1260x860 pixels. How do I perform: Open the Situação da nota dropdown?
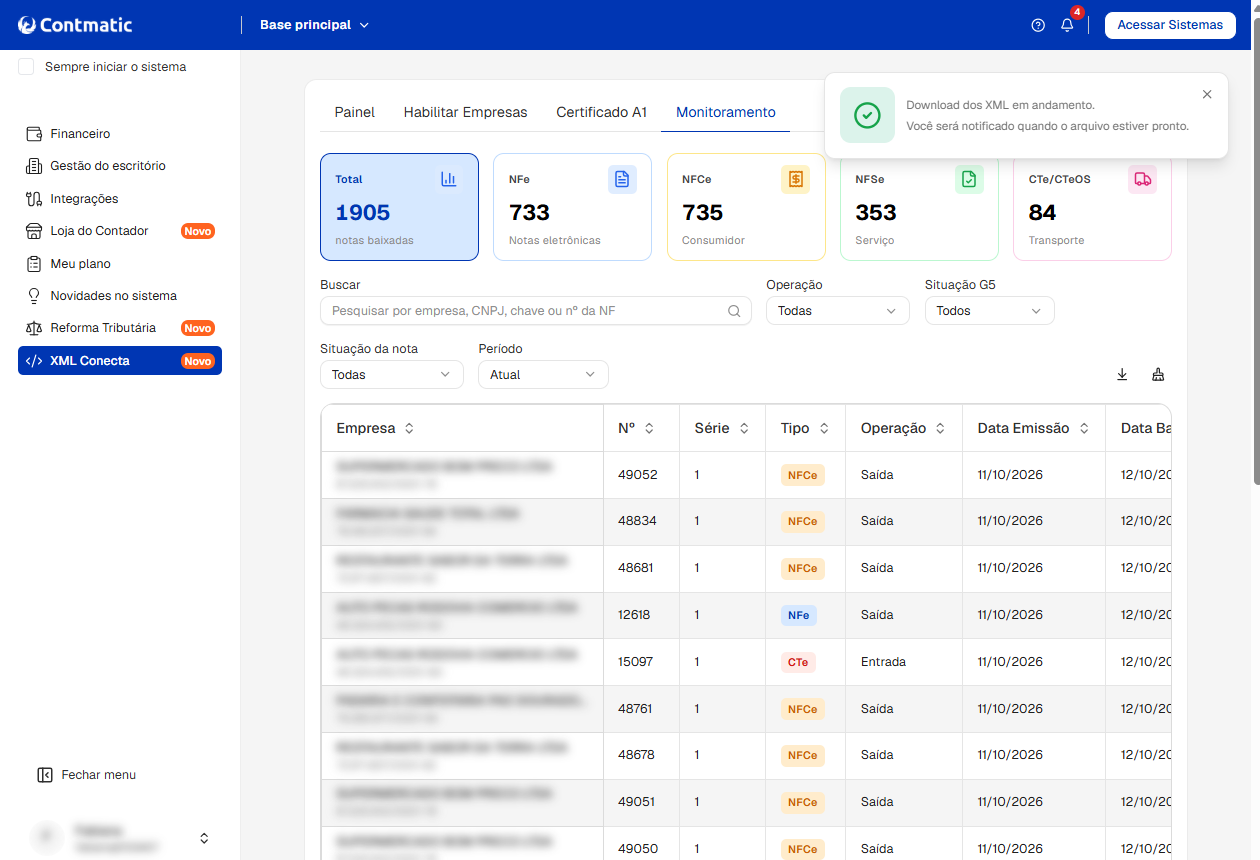point(392,375)
